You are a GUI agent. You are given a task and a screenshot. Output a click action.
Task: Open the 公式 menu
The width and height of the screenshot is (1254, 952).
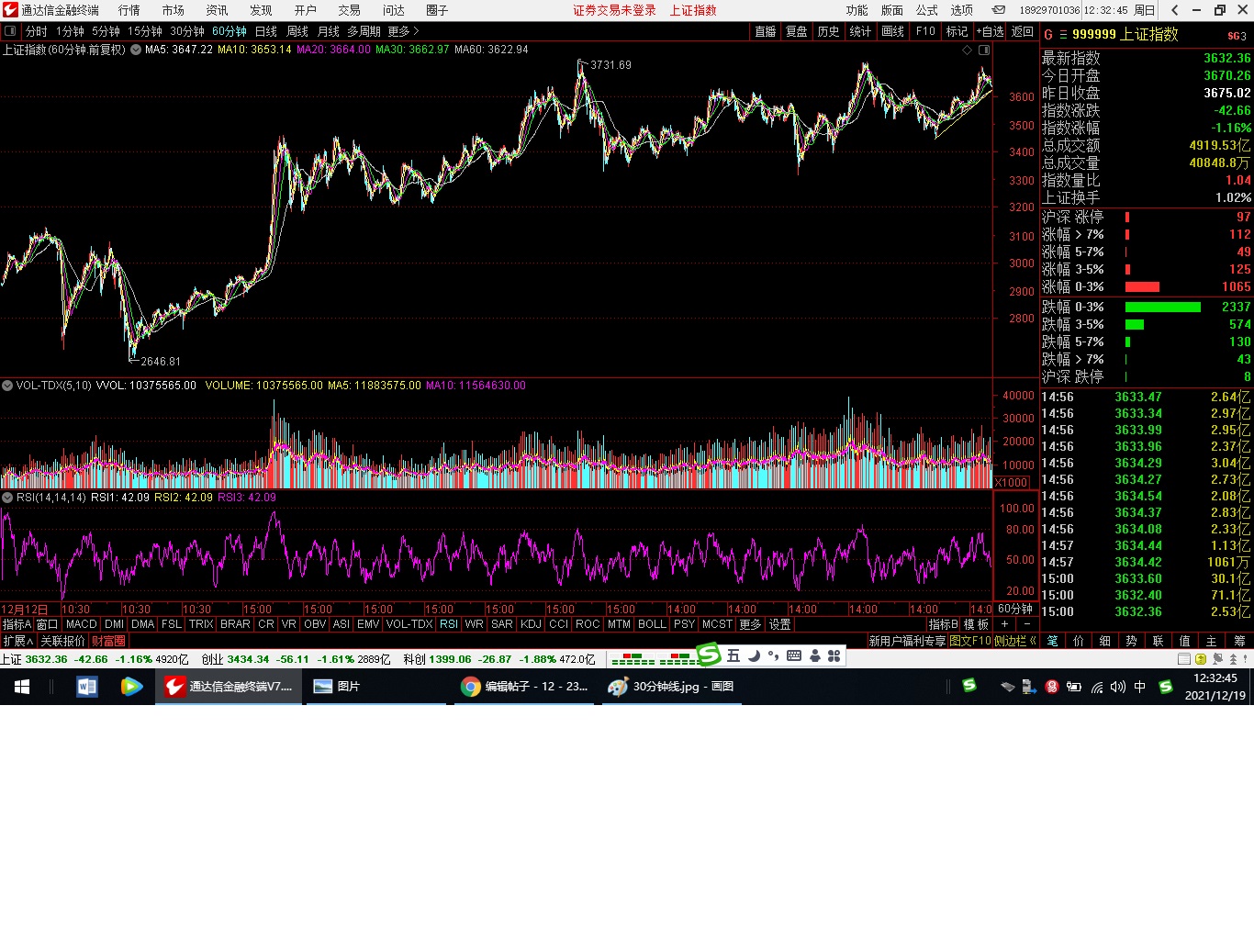[x=927, y=10]
